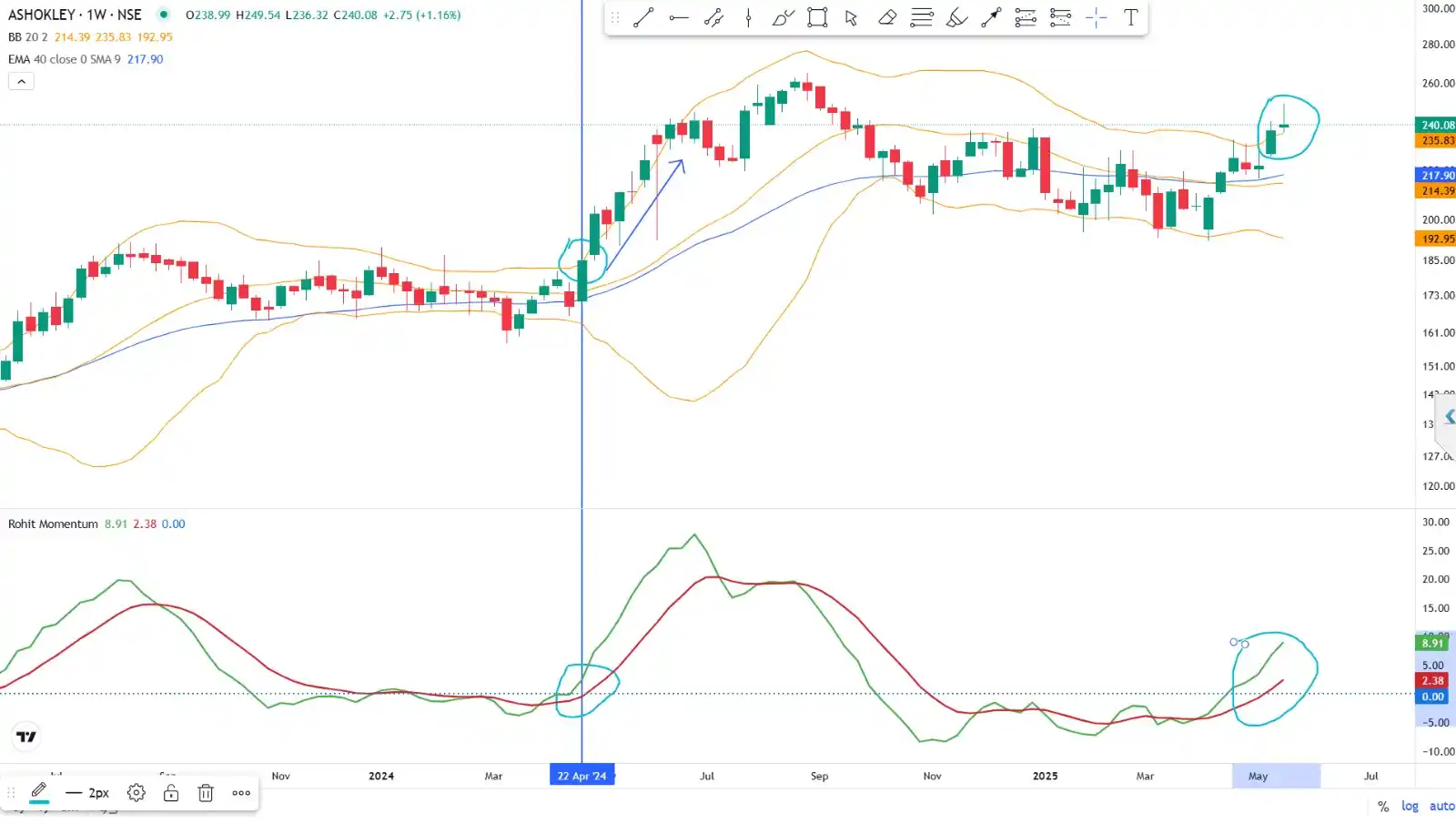Select the arrow line tool
The width and height of the screenshot is (1456, 824).
point(991,17)
